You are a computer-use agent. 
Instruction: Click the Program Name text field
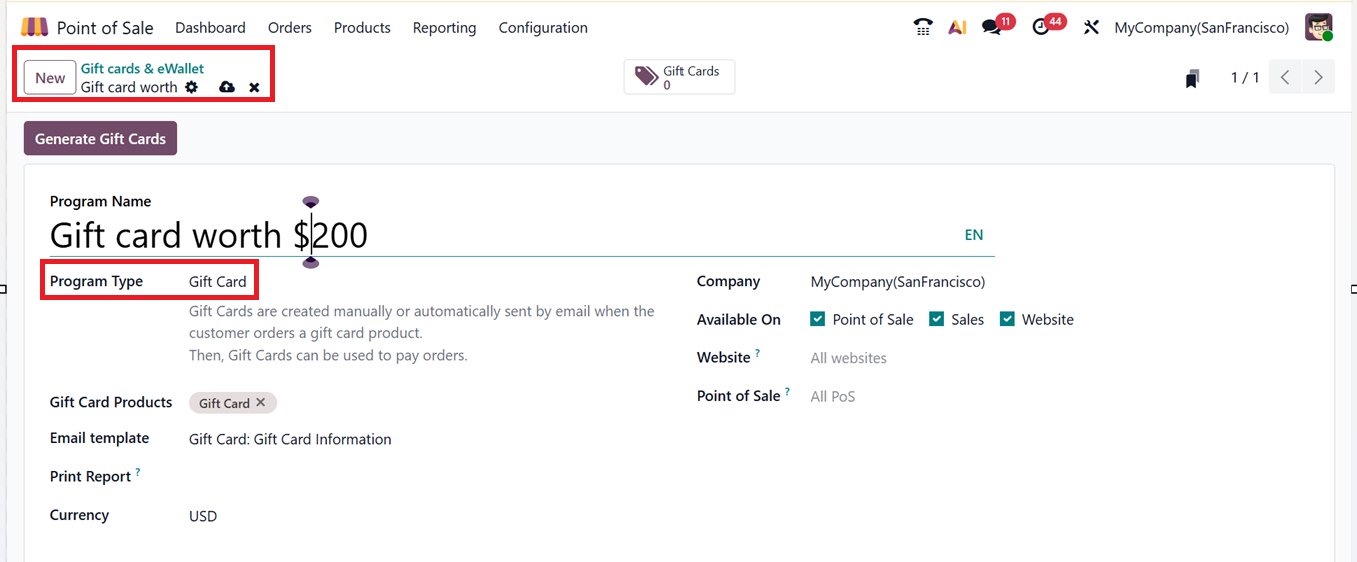coord(500,236)
